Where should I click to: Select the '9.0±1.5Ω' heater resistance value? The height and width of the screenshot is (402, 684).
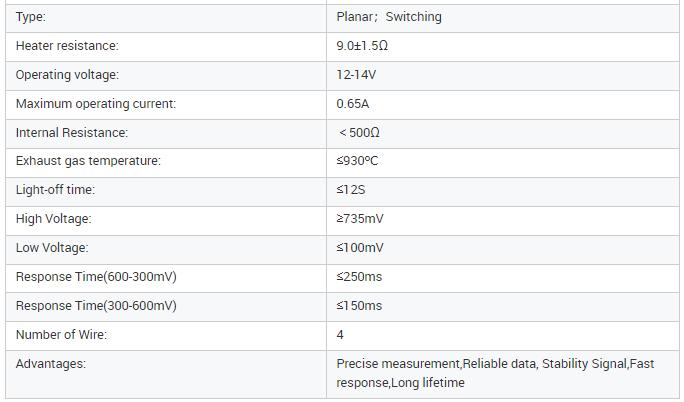(x=362, y=46)
